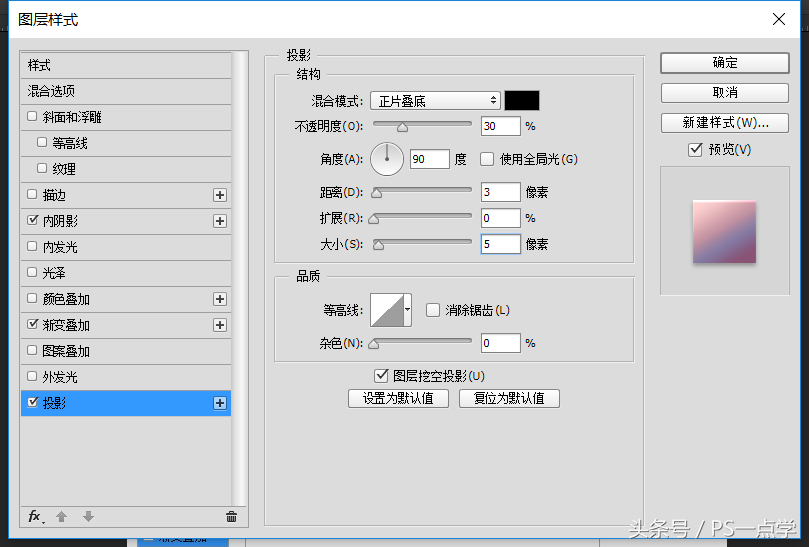Enable the 图案叠加 checkbox
The height and width of the screenshot is (547, 809).
point(32,350)
